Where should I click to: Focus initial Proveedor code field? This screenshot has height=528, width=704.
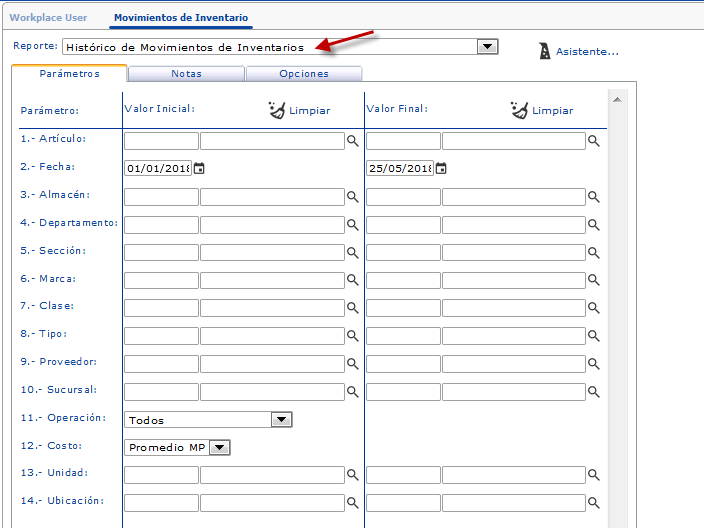click(161, 364)
